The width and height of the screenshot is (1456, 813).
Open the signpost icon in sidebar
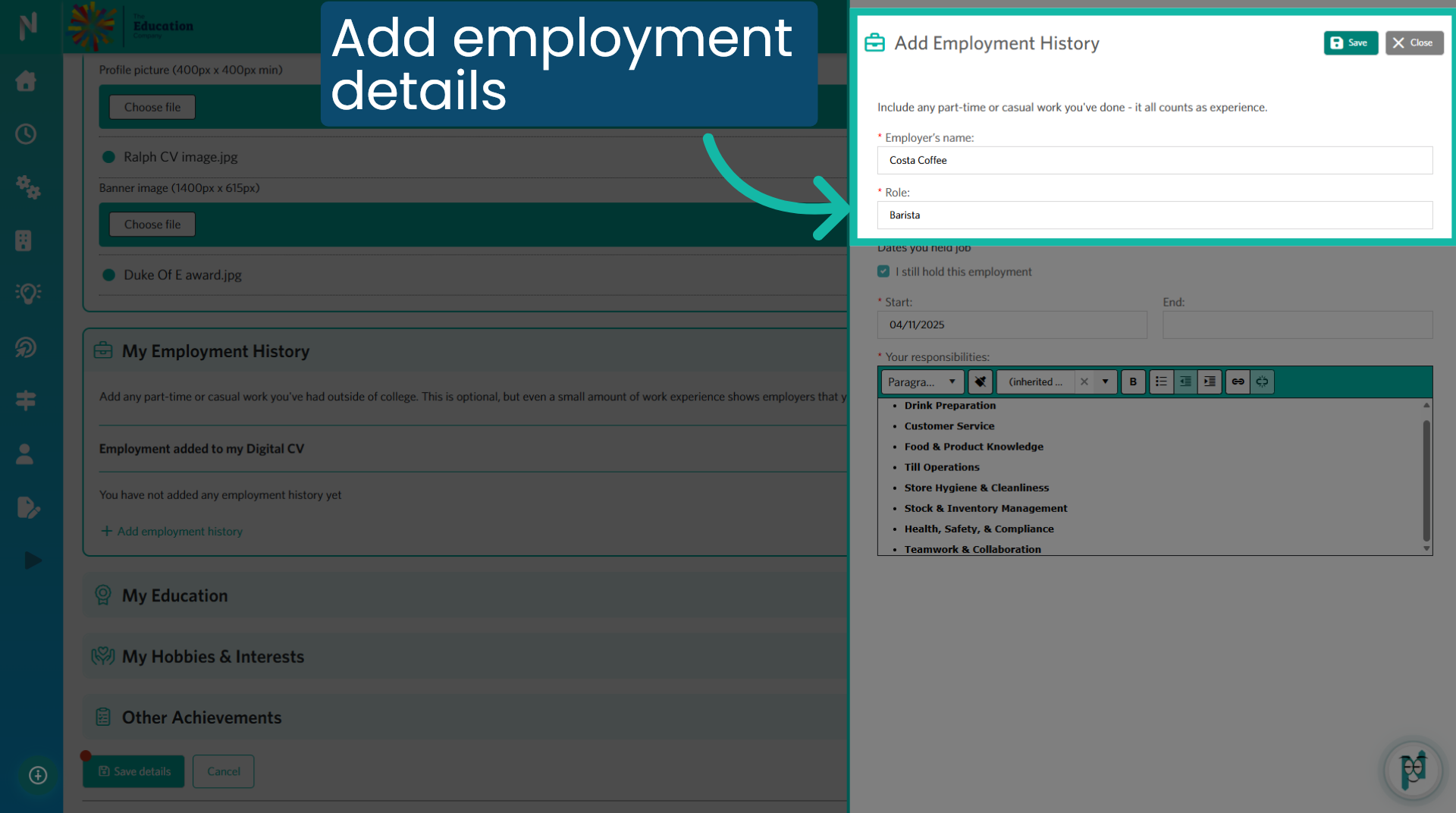[x=26, y=400]
